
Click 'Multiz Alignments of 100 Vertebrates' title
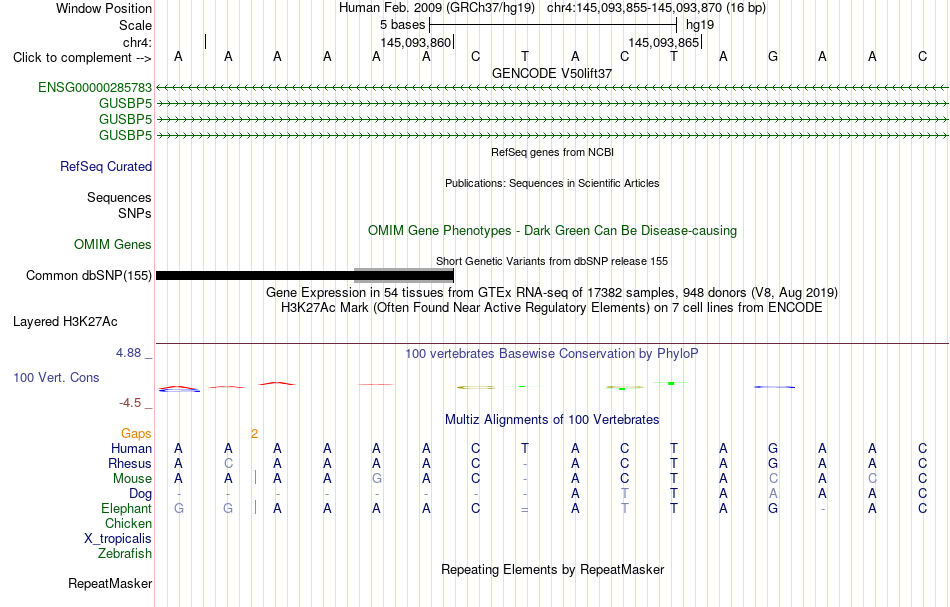pyautogui.click(x=552, y=419)
